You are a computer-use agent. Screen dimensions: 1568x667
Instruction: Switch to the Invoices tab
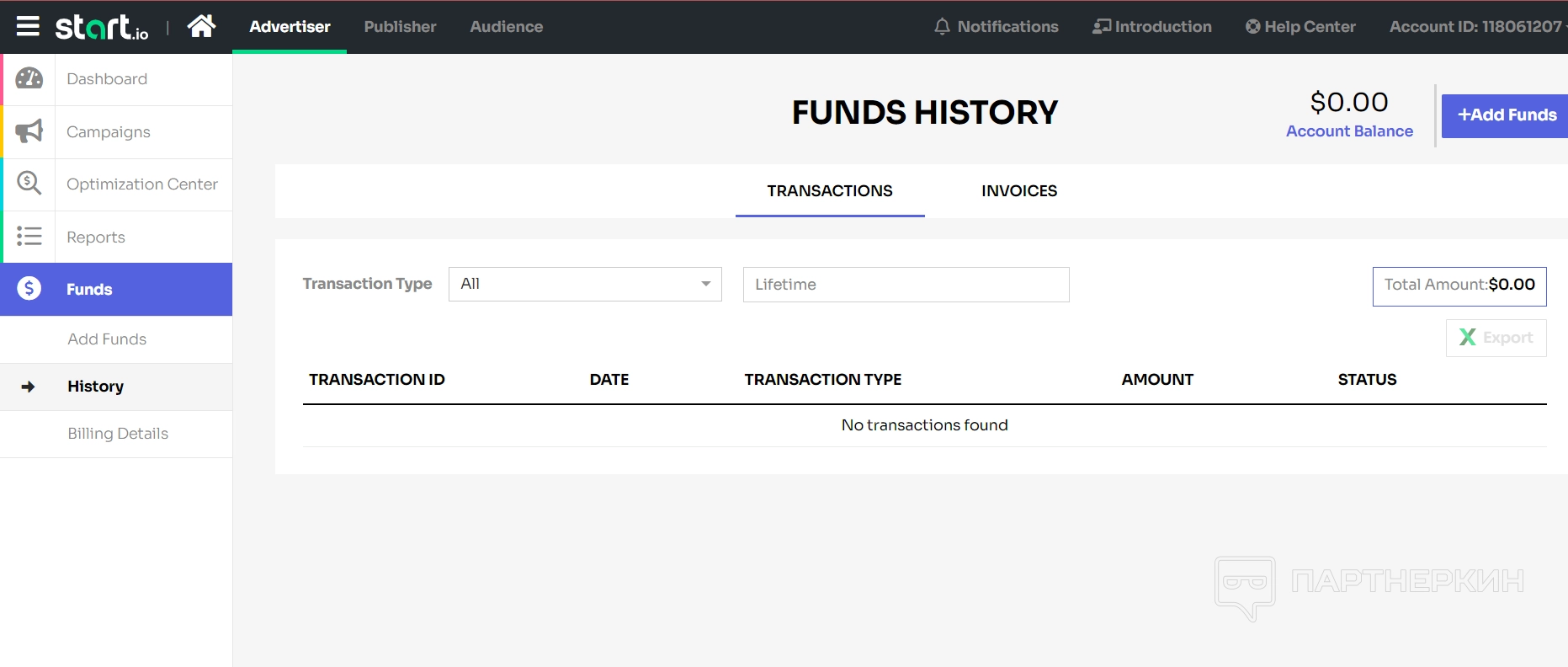tap(1018, 191)
